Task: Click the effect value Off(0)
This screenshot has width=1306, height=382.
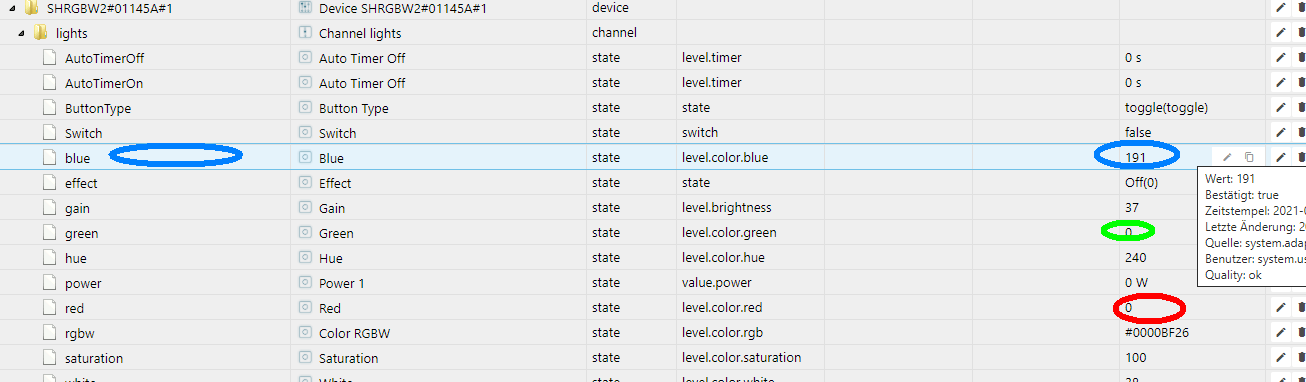Action: coord(1142,183)
